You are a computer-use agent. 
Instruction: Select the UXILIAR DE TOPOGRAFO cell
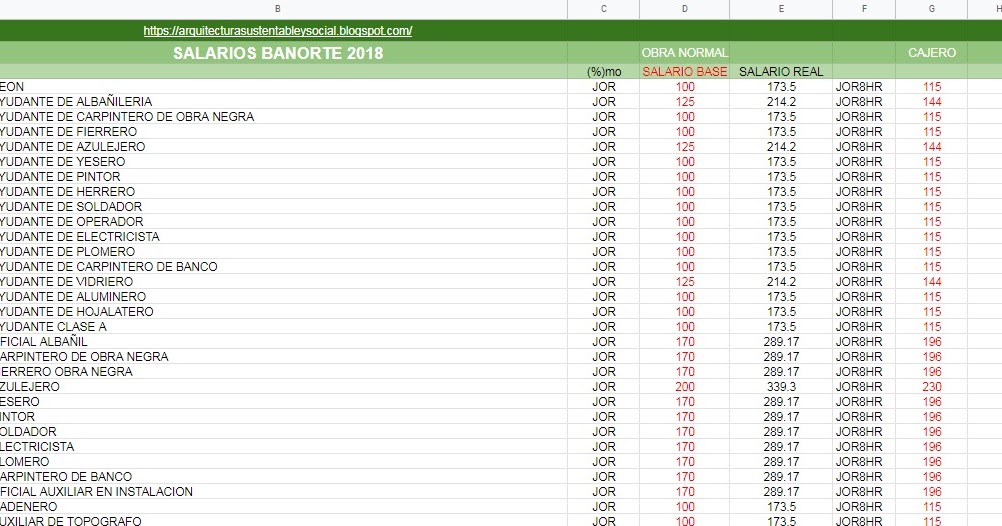click(283, 521)
